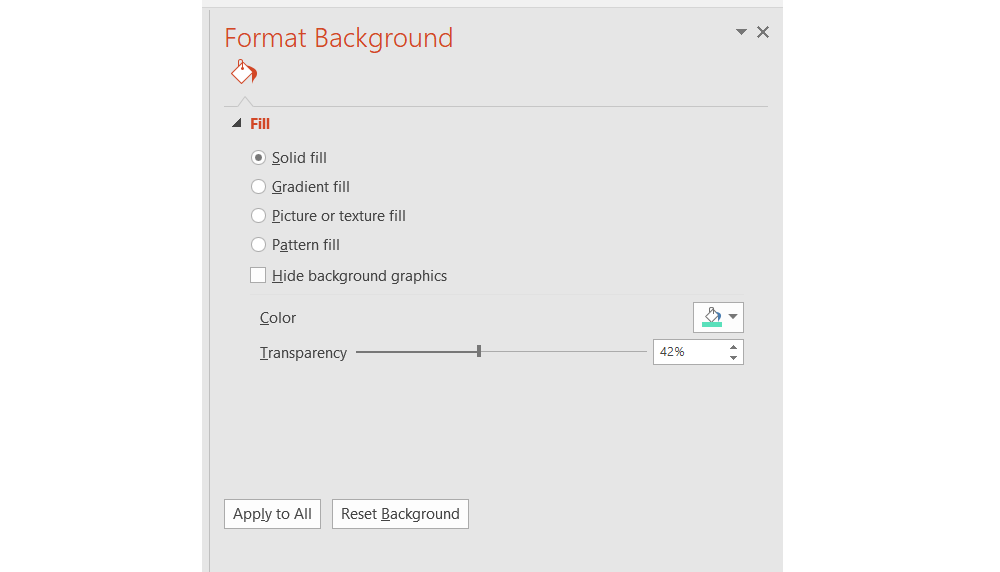The height and width of the screenshot is (572, 1000).
Task: Click the Transparency label text
Action: [x=303, y=353]
